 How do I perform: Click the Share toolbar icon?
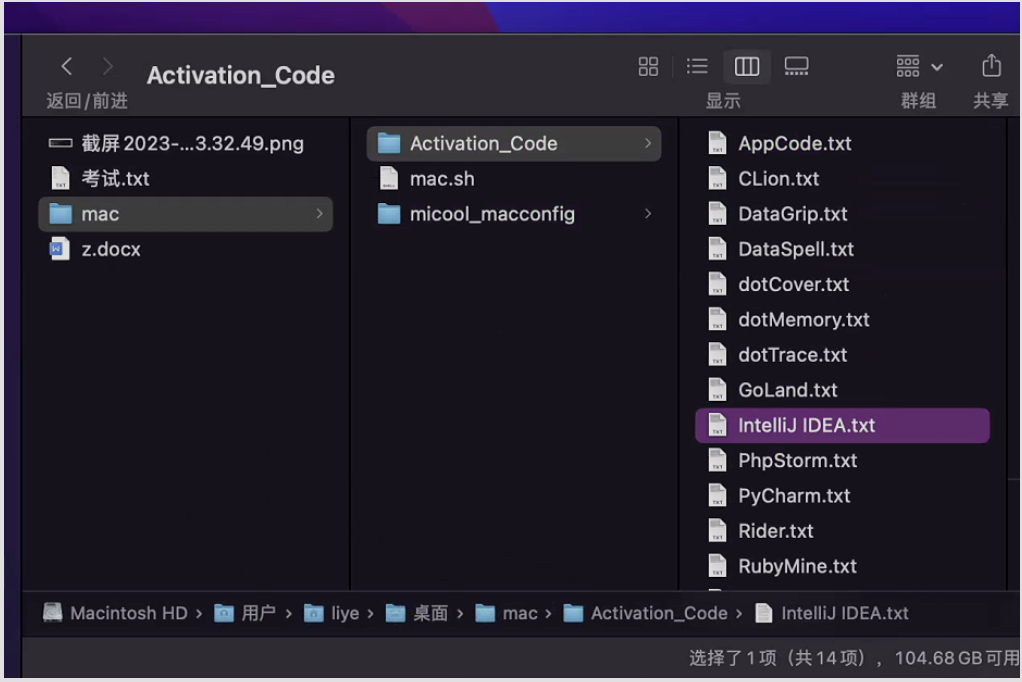coord(990,66)
